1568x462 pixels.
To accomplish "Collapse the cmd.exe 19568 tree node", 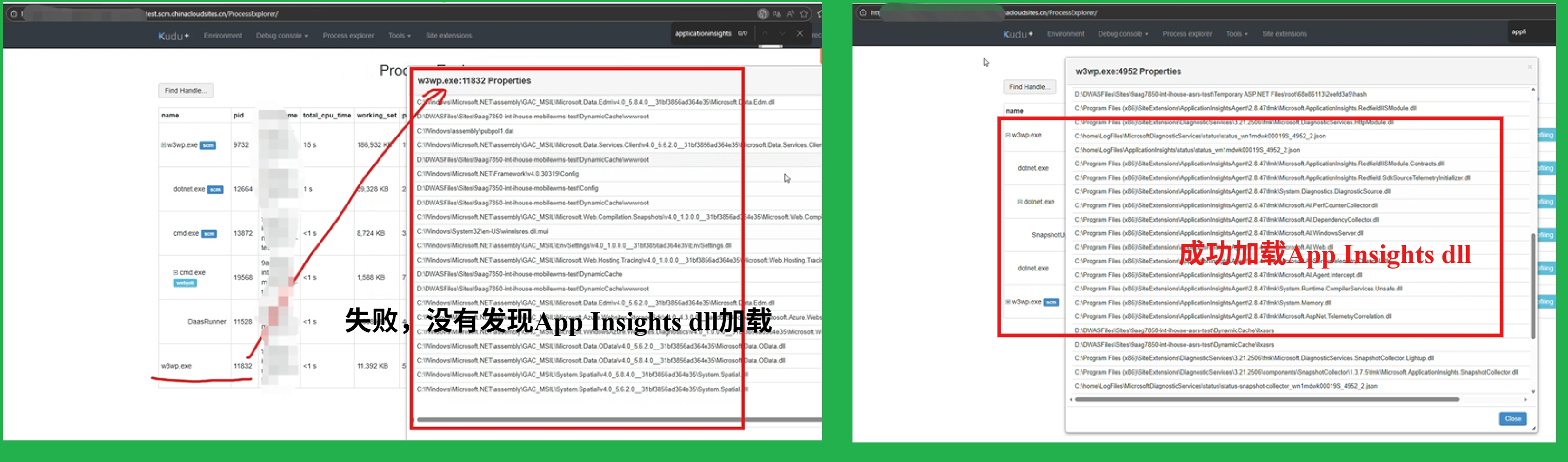I will point(176,273).
